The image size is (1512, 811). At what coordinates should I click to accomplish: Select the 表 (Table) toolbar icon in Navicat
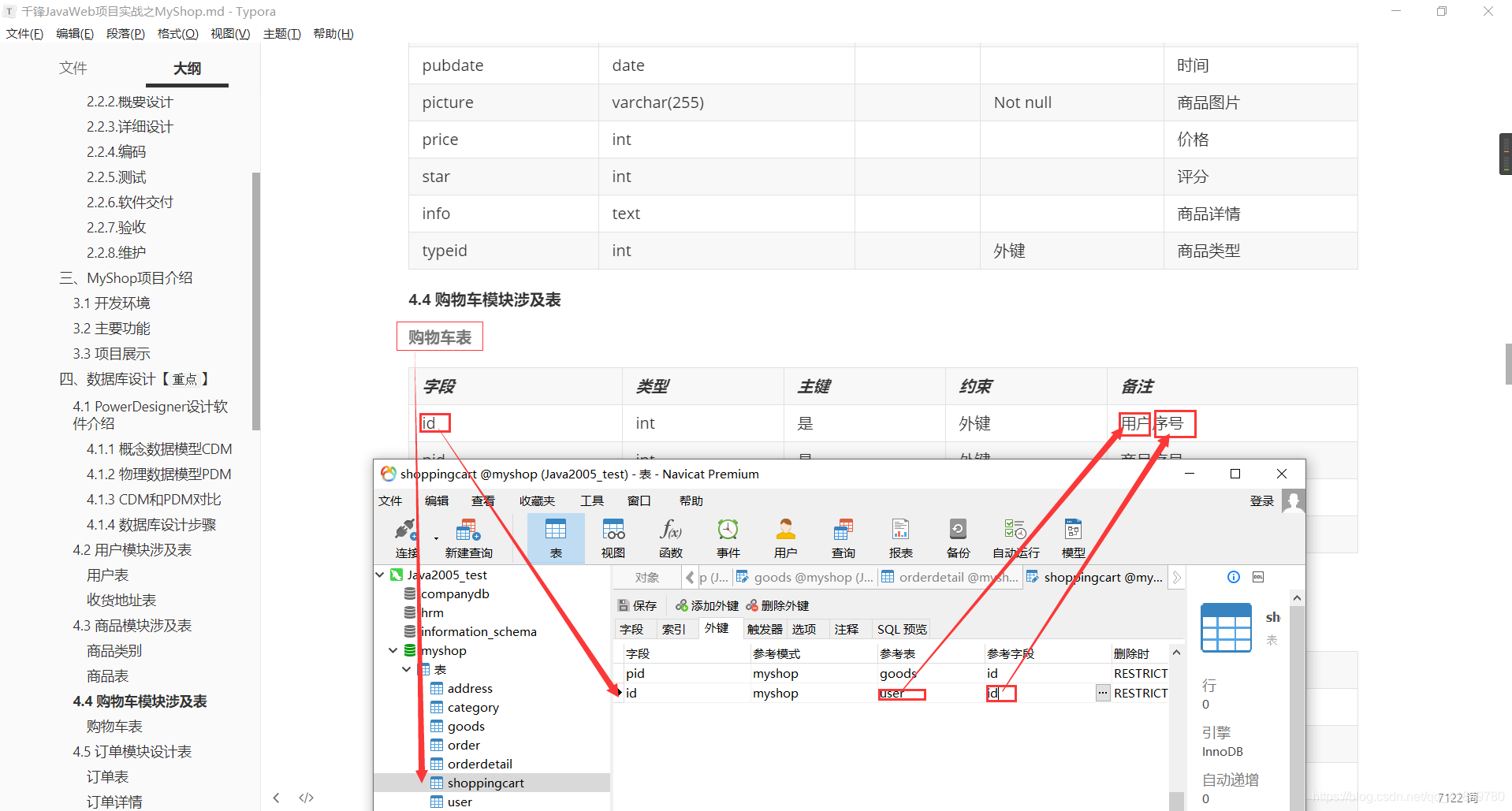pos(556,538)
